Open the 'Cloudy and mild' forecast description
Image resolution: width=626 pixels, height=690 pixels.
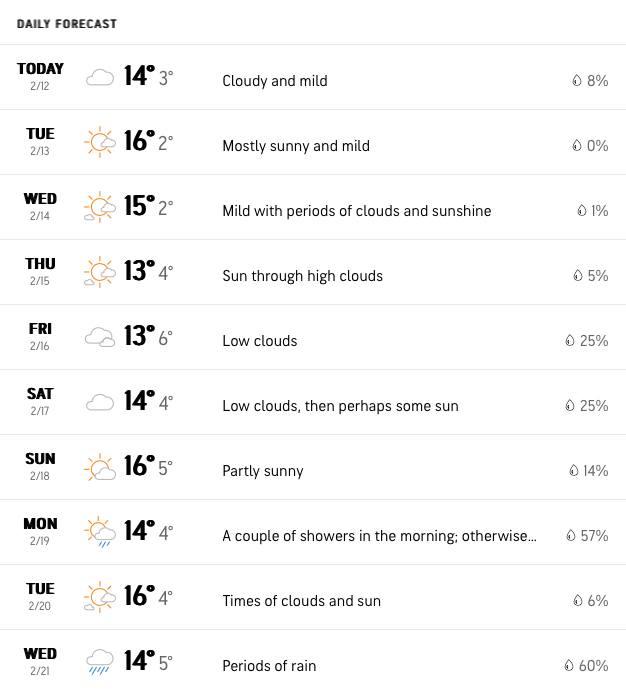point(275,81)
